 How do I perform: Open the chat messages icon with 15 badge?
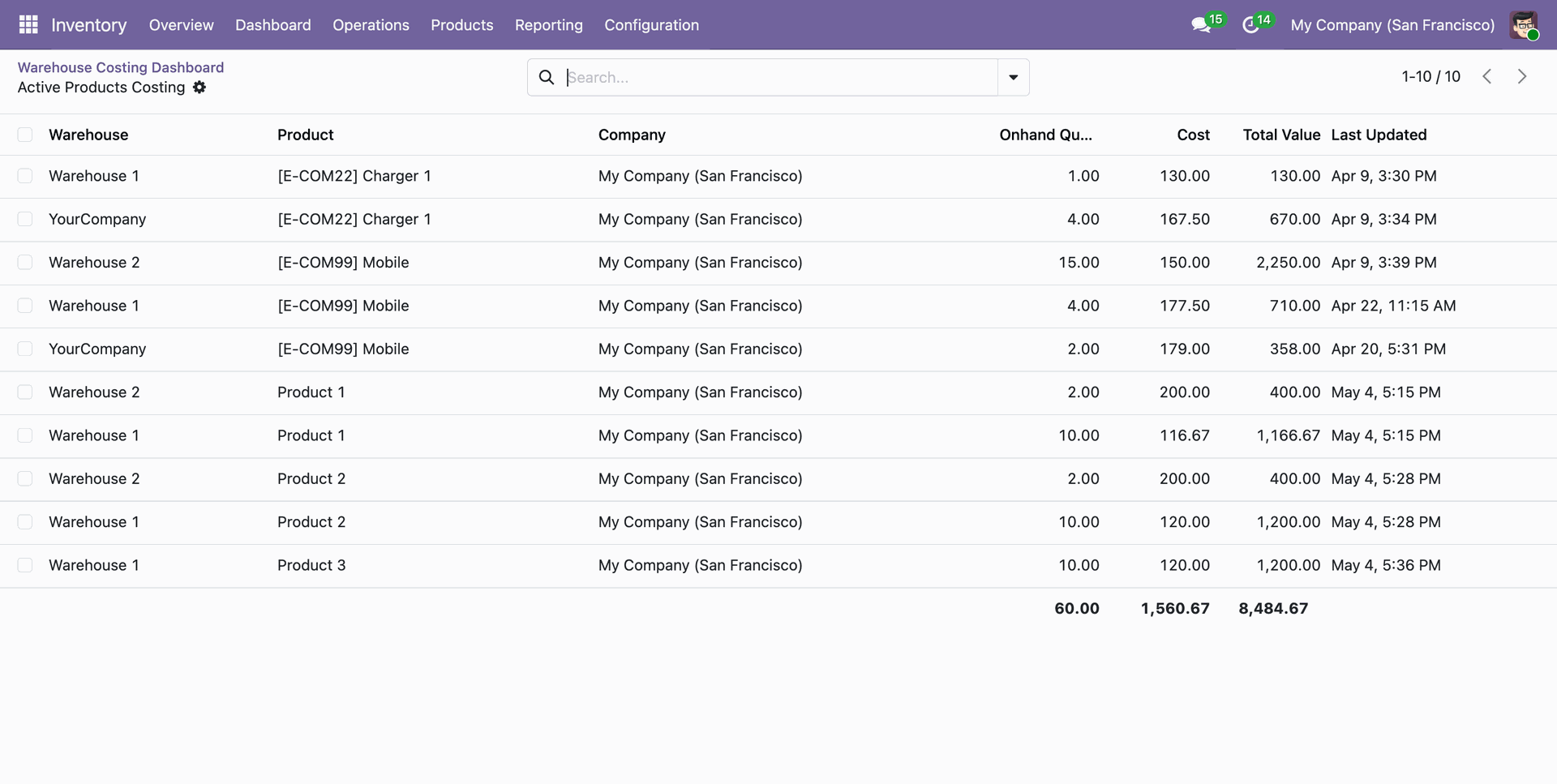click(x=1202, y=25)
